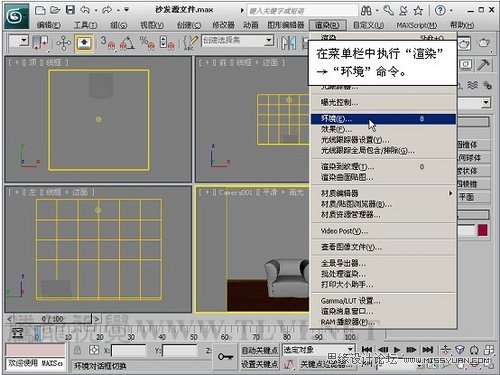The height and width of the screenshot is (375, 500).
Task: Expand the 创建选择集 named selection dropdown
Action: (269, 41)
